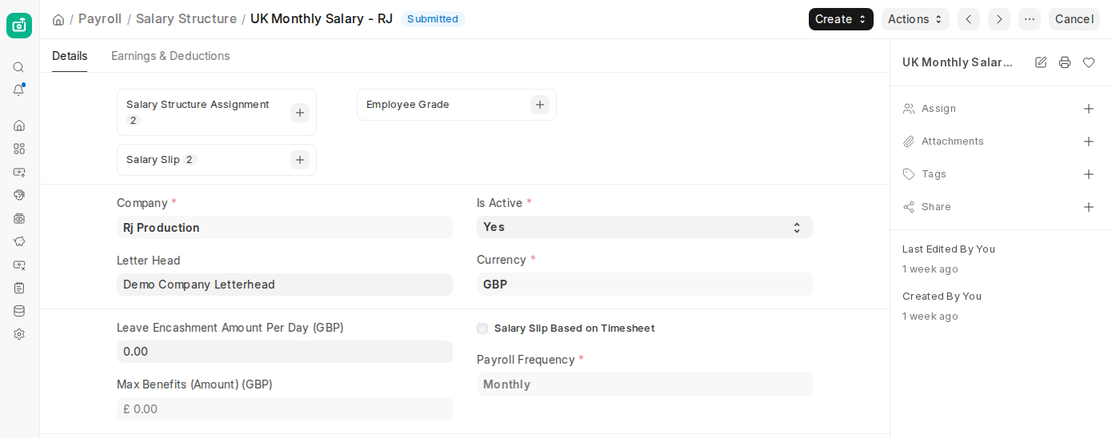Screen dimensions: 1120x438
Task: Open the Actions dropdown button
Action: [x=915, y=19]
